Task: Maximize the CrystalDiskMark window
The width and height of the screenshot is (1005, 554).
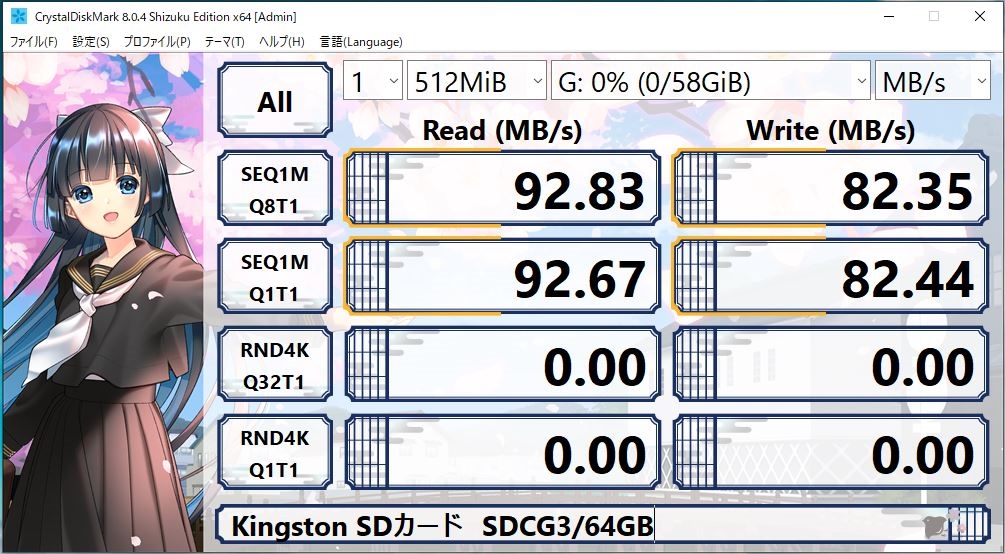Action: click(934, 16)
